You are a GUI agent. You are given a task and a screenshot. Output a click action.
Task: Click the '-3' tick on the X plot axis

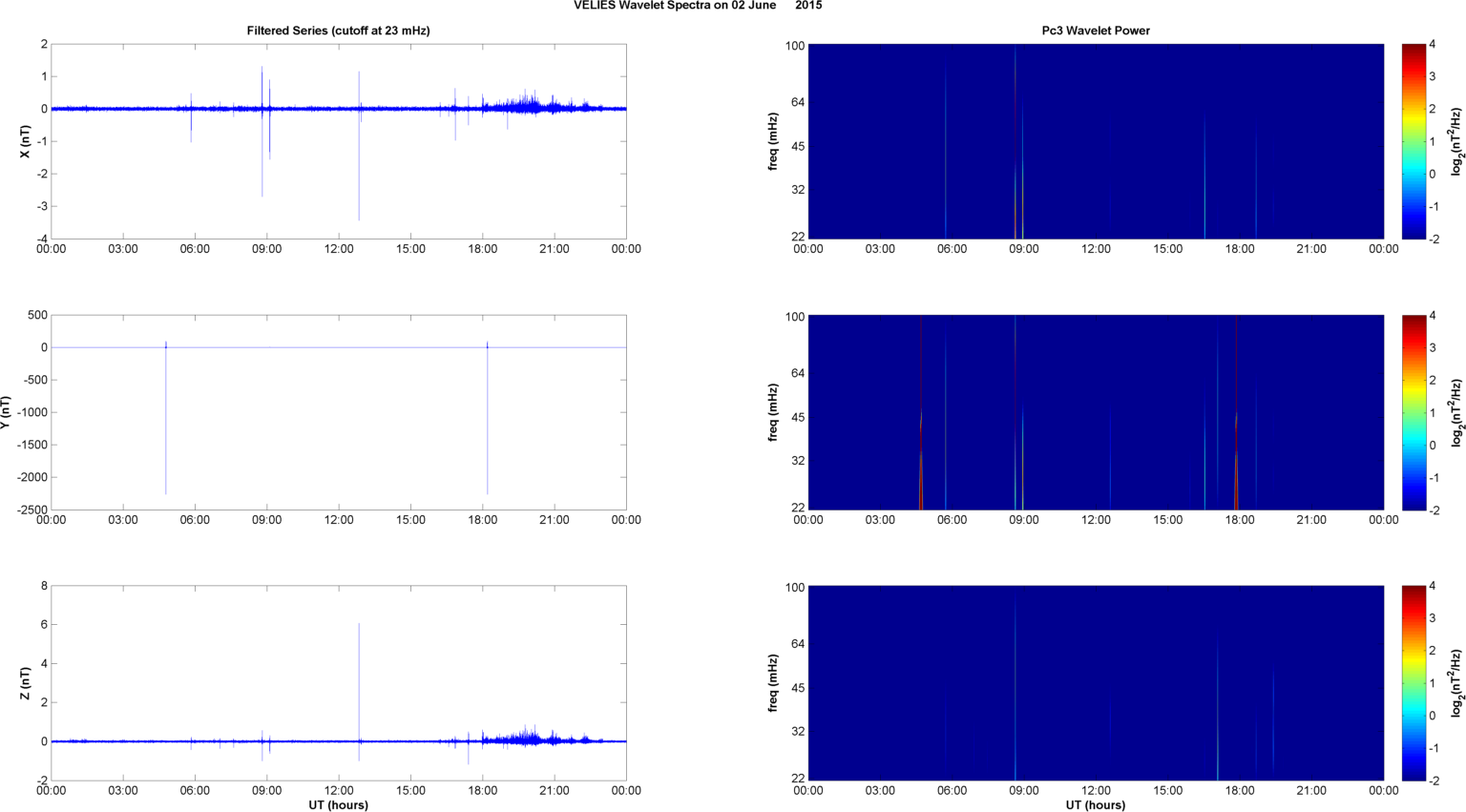click(43, 206)
